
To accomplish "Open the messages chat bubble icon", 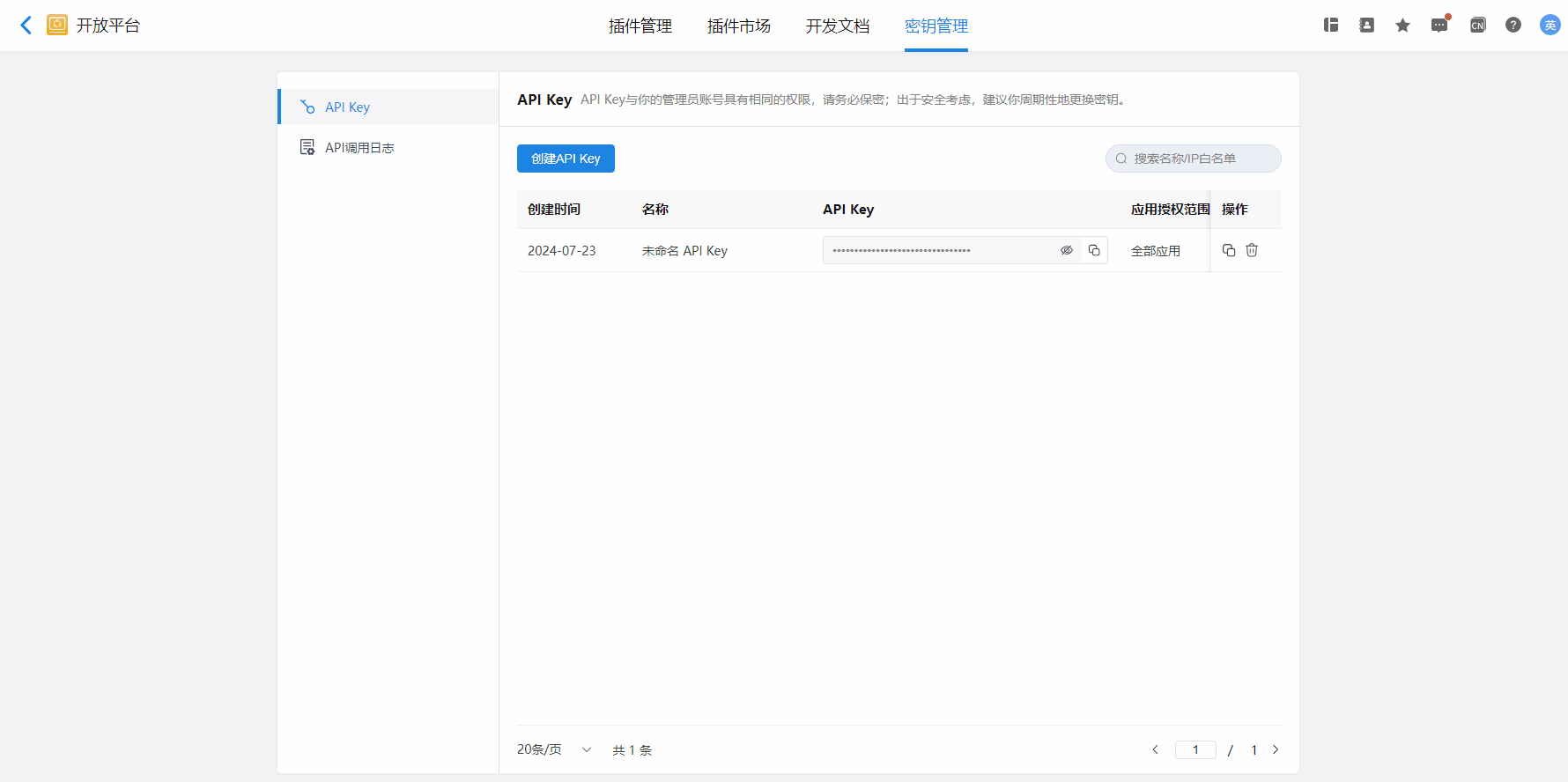I will click(1439, 25).
